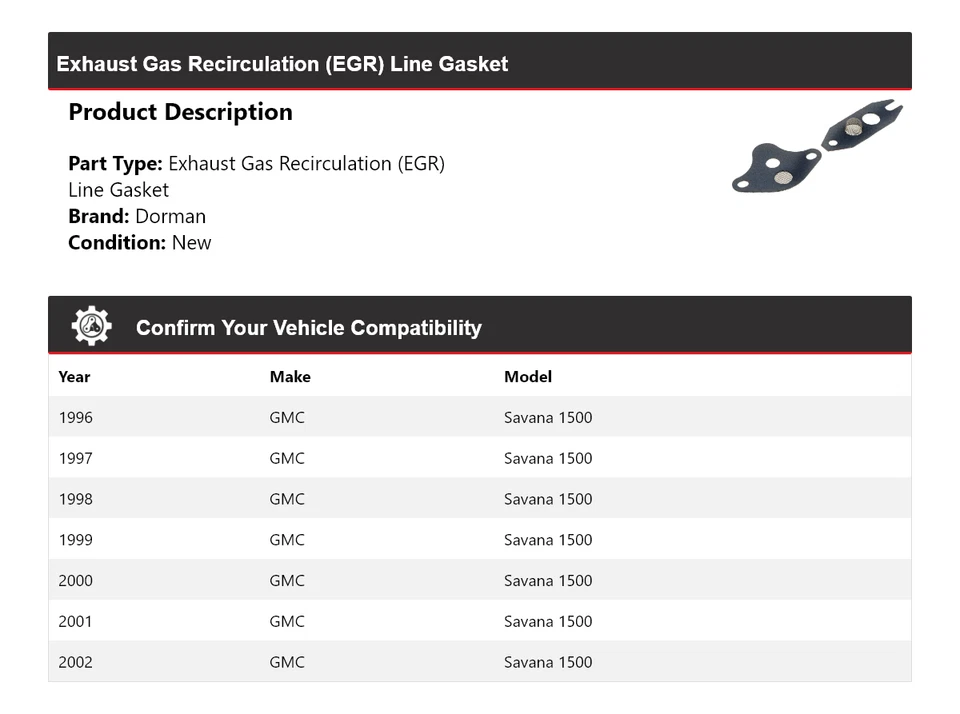The image size is (960, 714).
Task: Click the 2001 year cell
Action: point(75,622)
